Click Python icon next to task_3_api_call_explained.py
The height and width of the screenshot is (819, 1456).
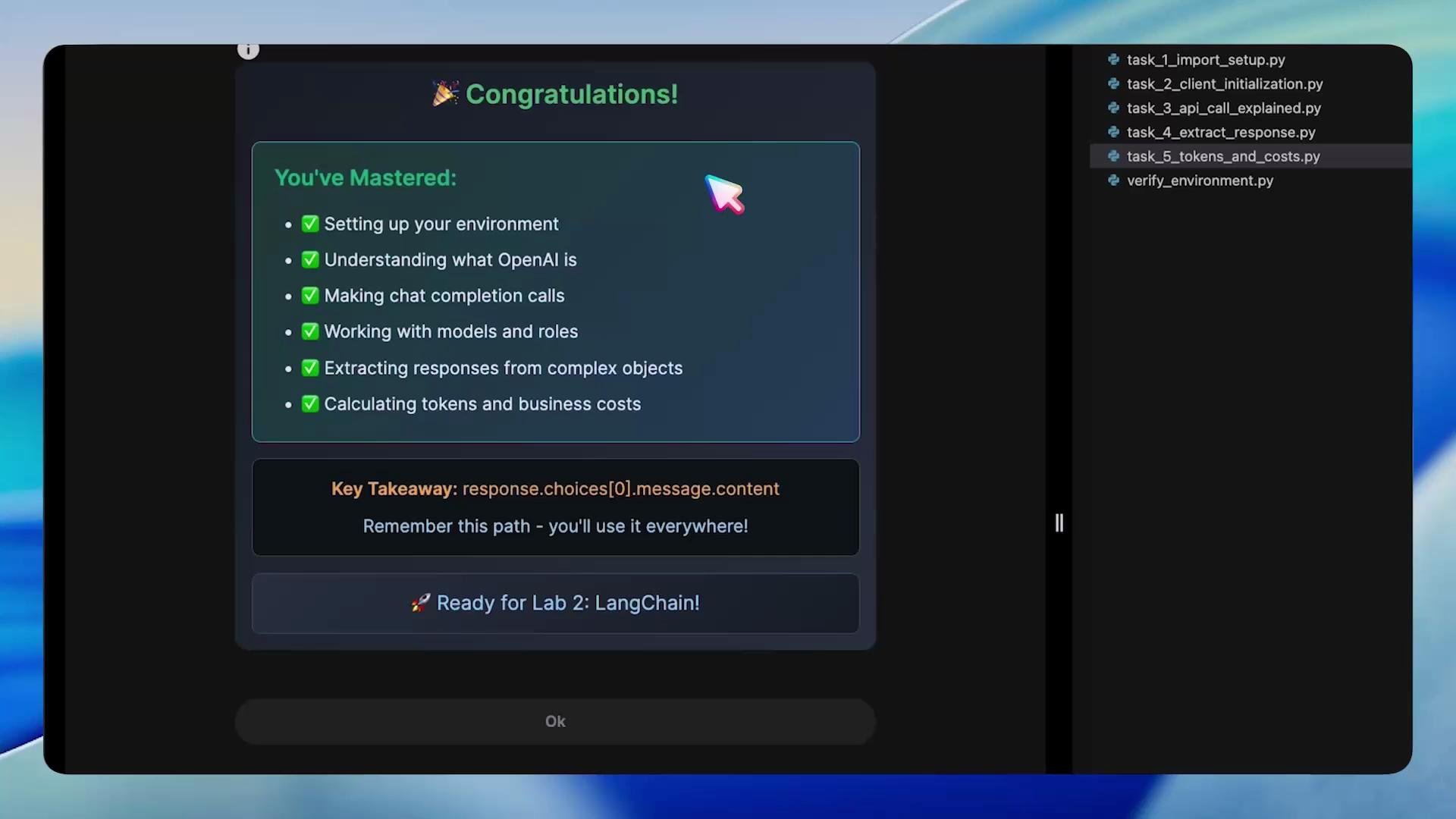tap(1113, 108)
